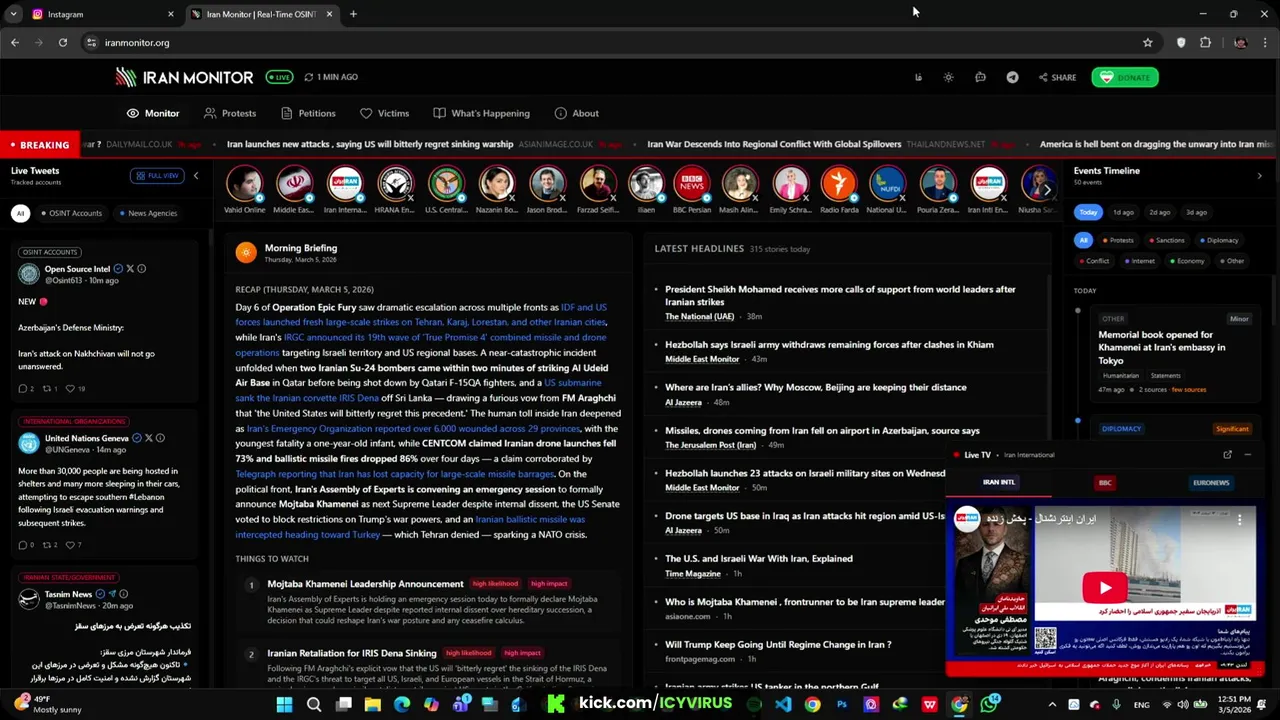Open the U.S. Central Command account avatar

(446, 184)
